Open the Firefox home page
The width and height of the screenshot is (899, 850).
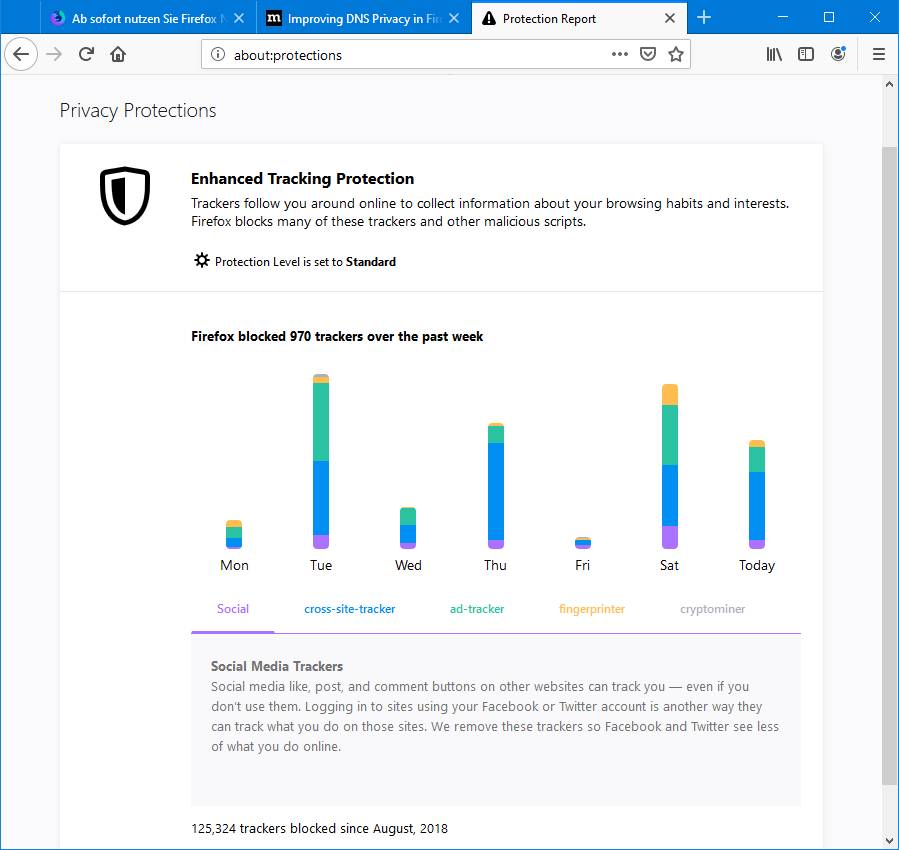pos(118,54)
